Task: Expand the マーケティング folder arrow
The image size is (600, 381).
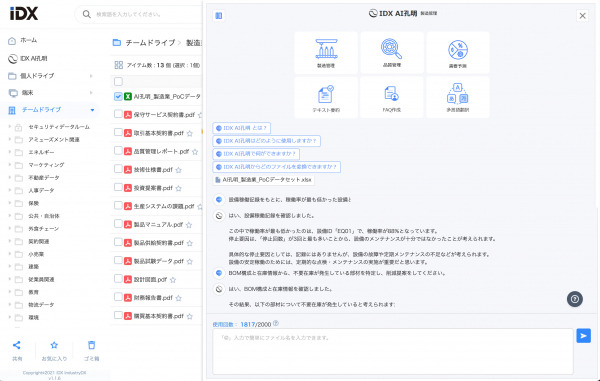Action: (x=10, y=165)
